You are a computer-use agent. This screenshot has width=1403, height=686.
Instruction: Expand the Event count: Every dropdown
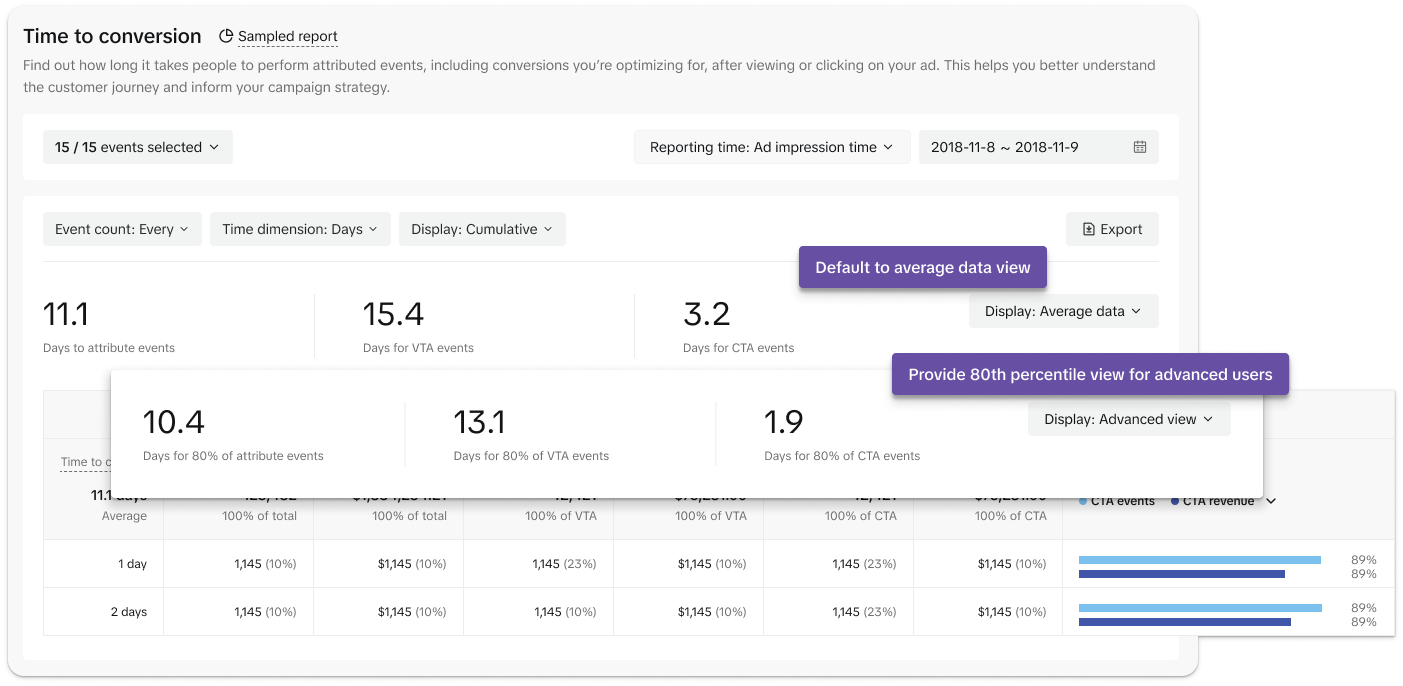[122, 229]
